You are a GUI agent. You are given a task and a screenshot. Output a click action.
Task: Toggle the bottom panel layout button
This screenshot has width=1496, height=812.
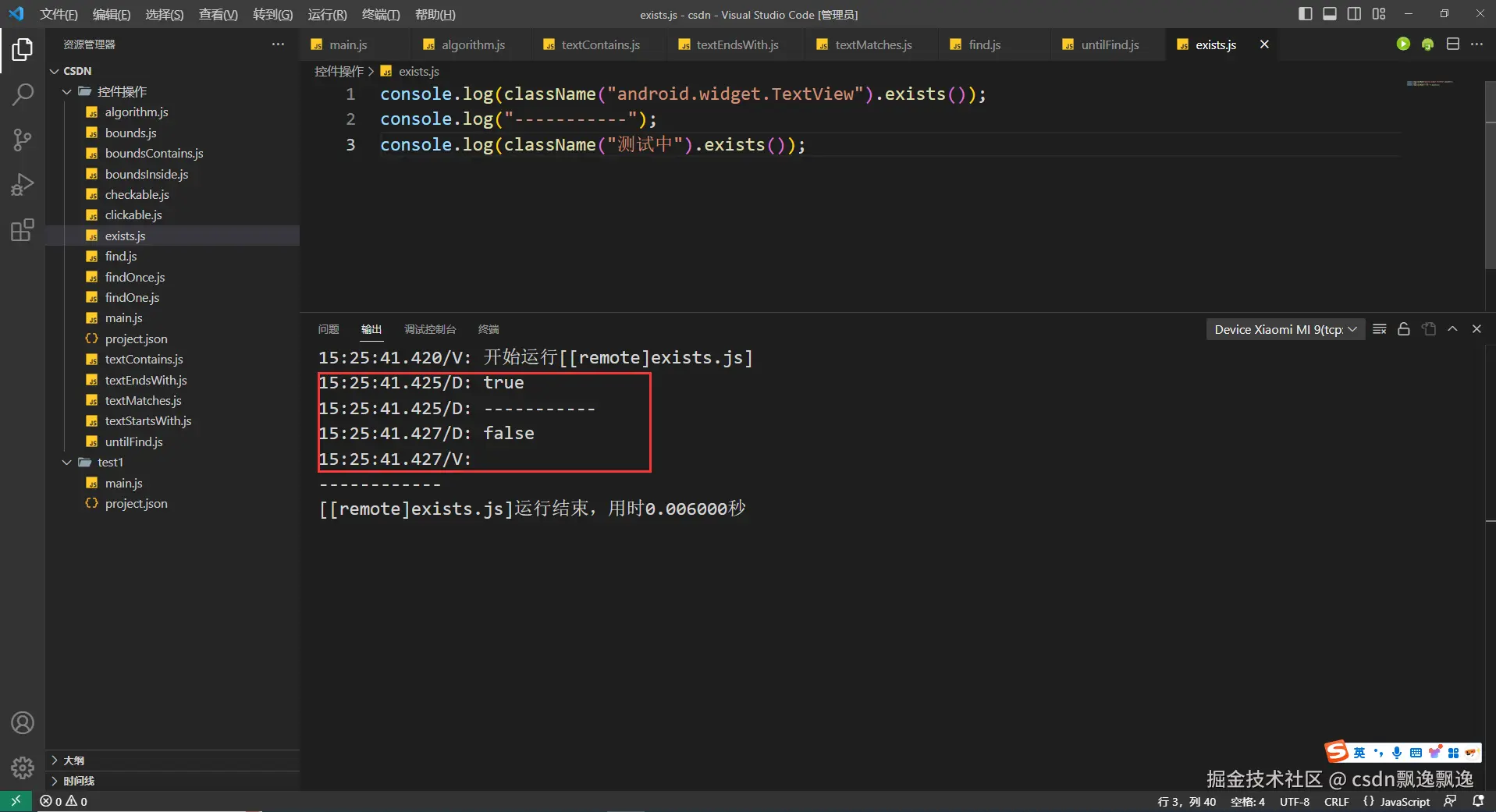pos(1330,14)
